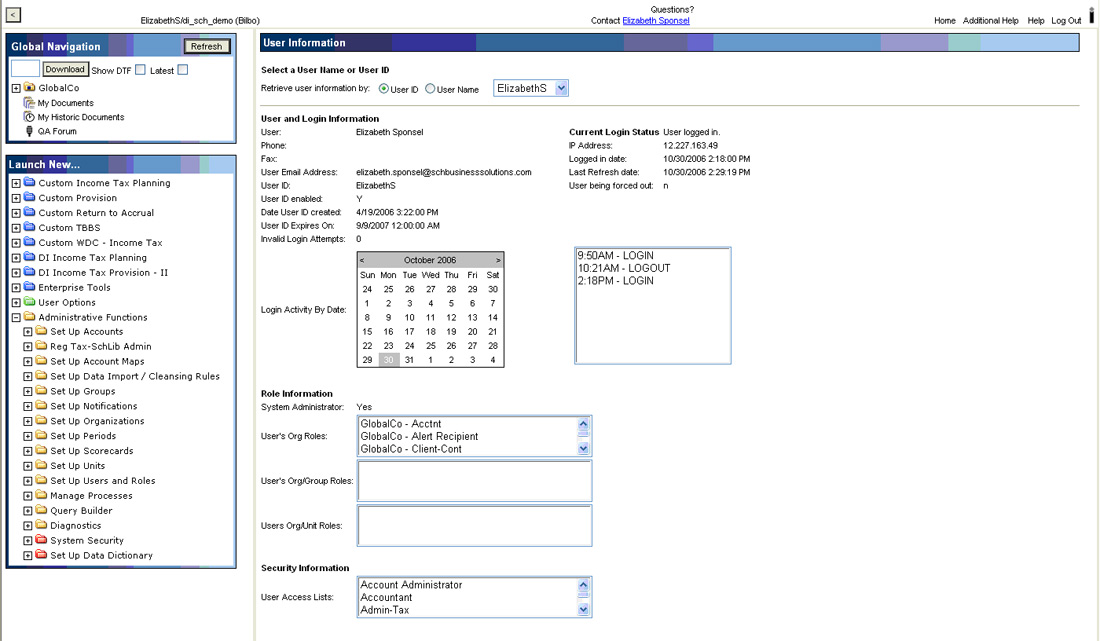Viewport: 1100px width, 641px height.
Task: Select Account Administrator in User Access Lists
Action: click(x=411, y=585)
